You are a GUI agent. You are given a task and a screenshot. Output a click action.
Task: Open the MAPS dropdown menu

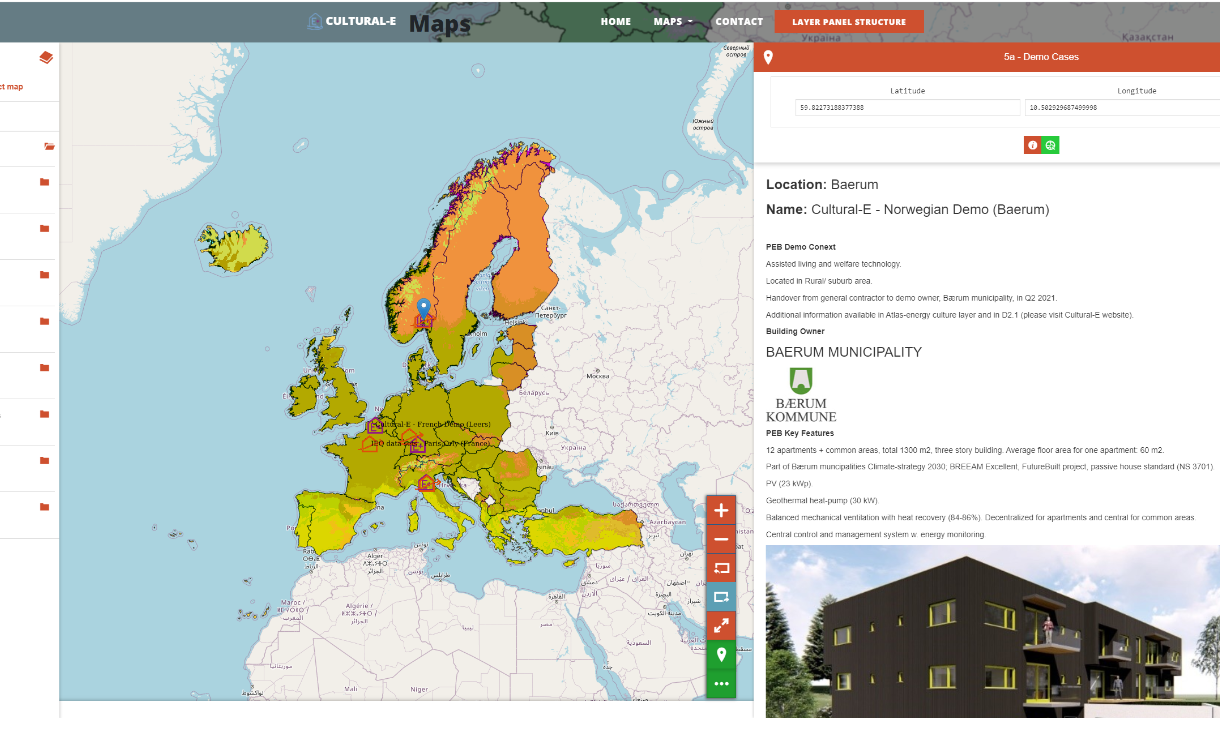click(673, 22)
